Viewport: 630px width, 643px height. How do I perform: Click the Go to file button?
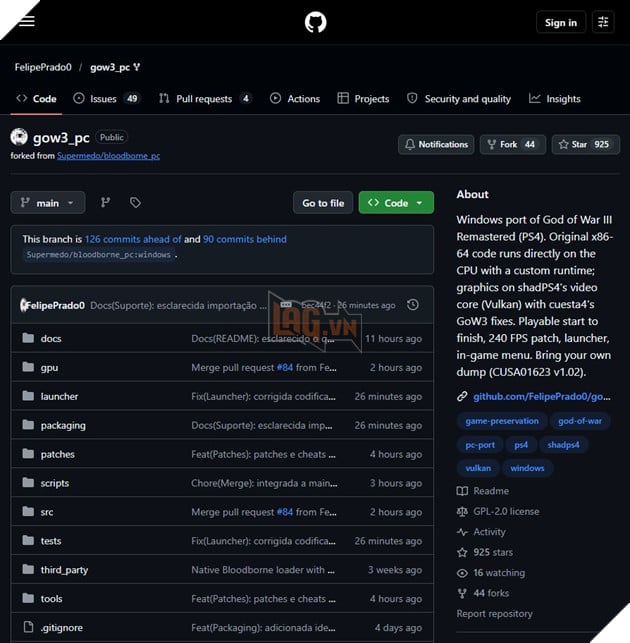(x=323, y=203)
